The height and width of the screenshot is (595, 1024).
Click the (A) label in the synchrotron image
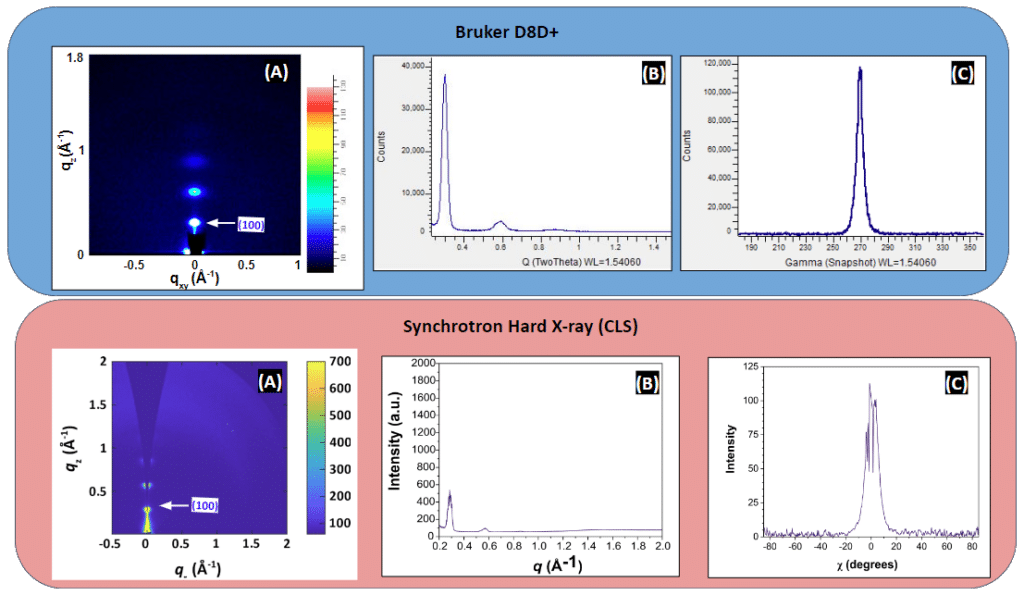(270, 381)
